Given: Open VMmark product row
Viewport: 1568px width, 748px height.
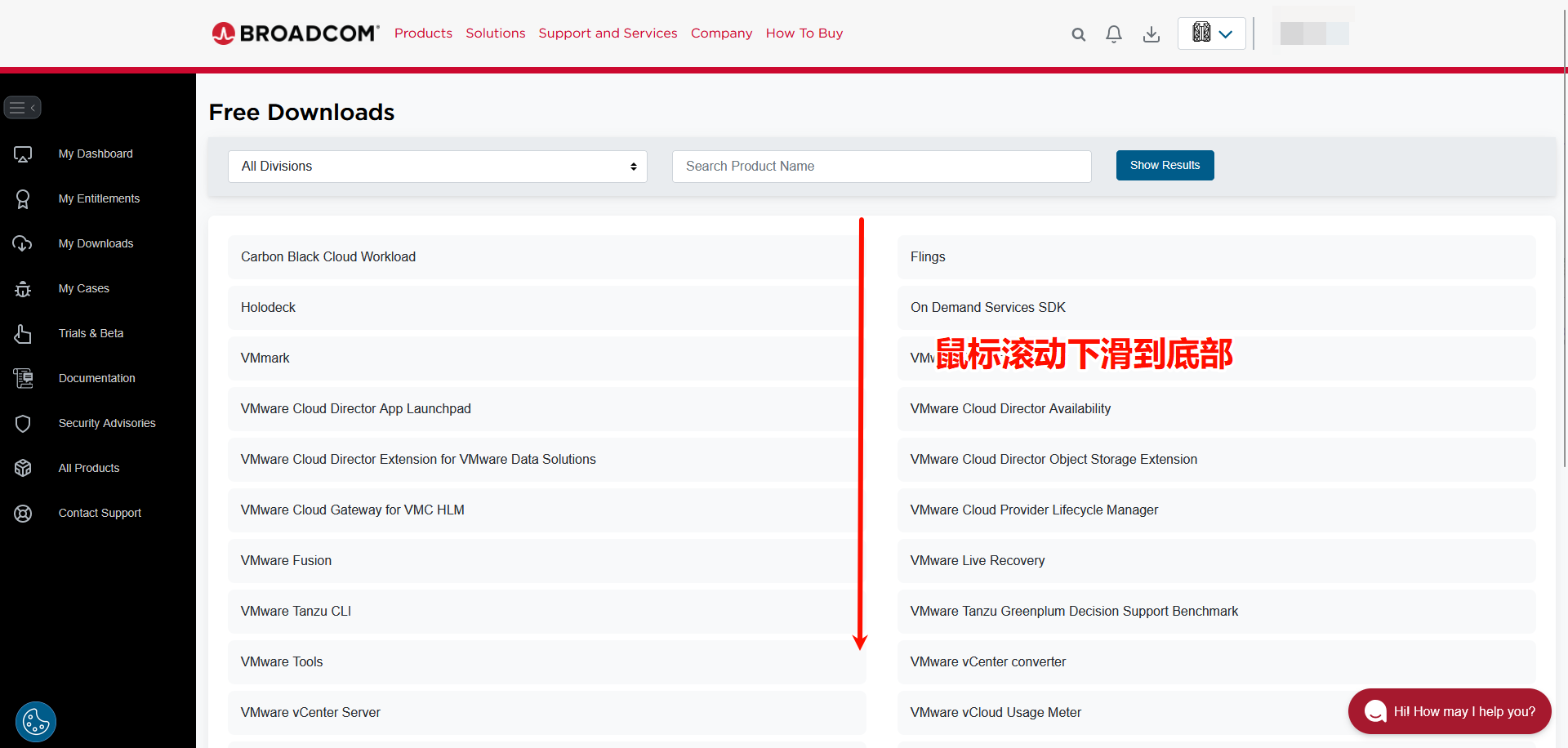Looking at the screenshot, I should click(x=546, y=358).
